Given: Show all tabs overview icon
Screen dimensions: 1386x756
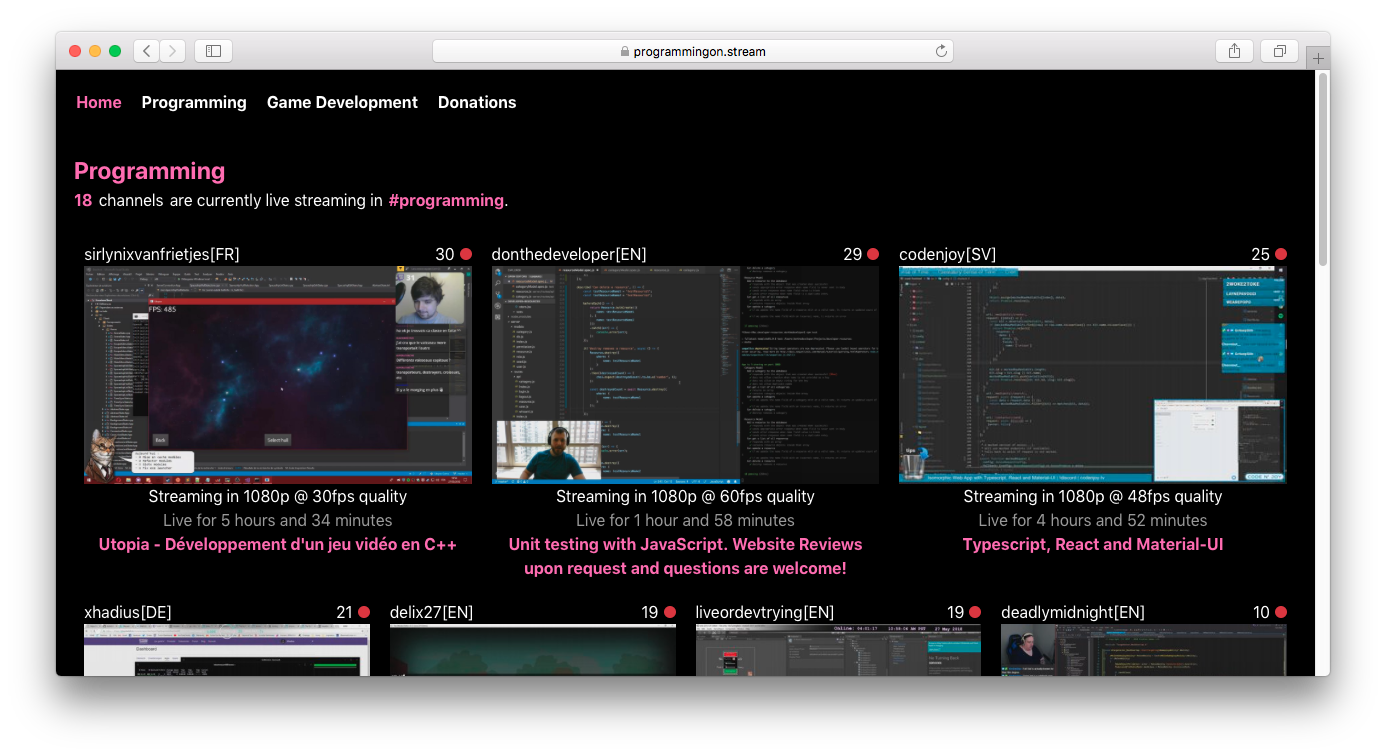Looking at the screenshot, I should [1279, 51].
